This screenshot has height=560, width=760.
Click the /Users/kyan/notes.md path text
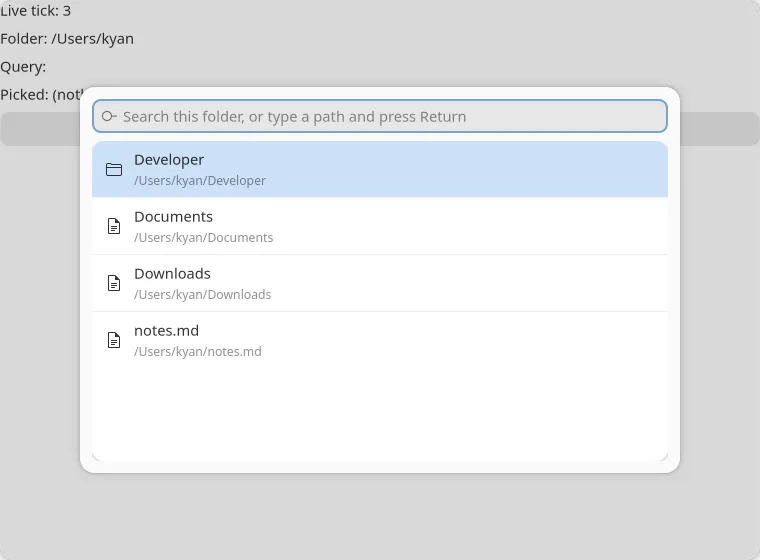(198, 352)
